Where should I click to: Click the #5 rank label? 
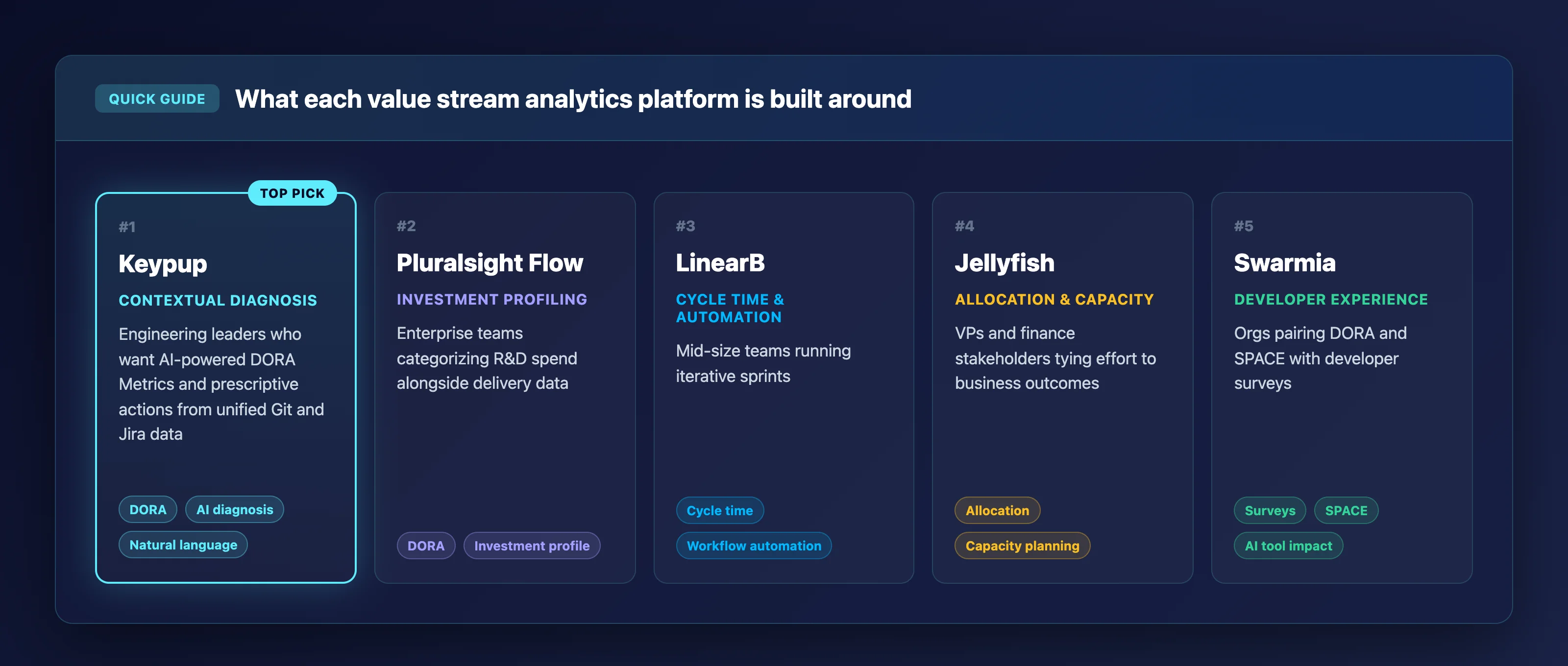click(1244, 226)
